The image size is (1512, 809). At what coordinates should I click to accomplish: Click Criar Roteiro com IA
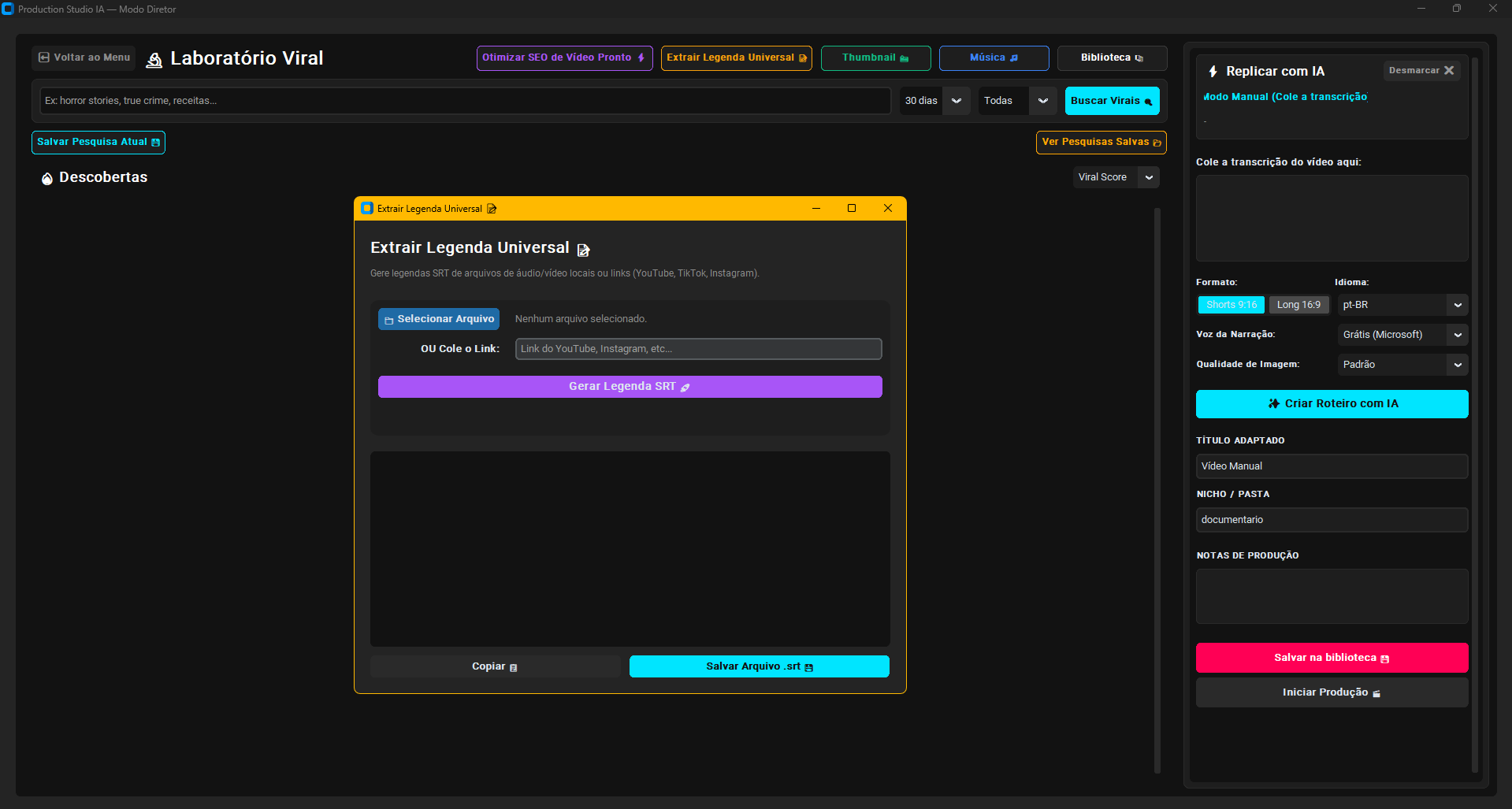tap(1332, 404)
